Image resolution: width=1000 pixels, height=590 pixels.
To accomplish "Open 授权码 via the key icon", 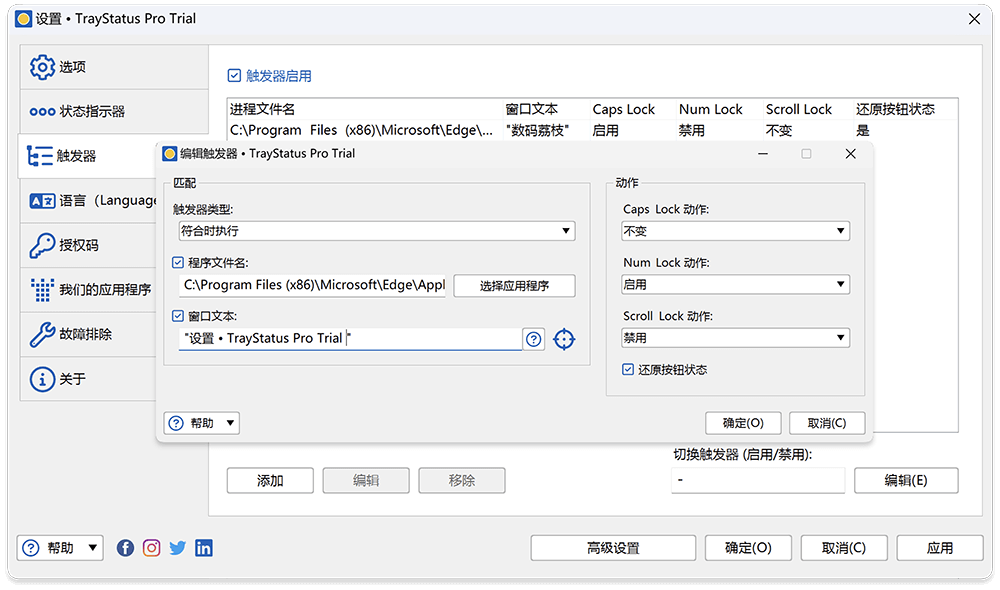I will coord(40,244).
